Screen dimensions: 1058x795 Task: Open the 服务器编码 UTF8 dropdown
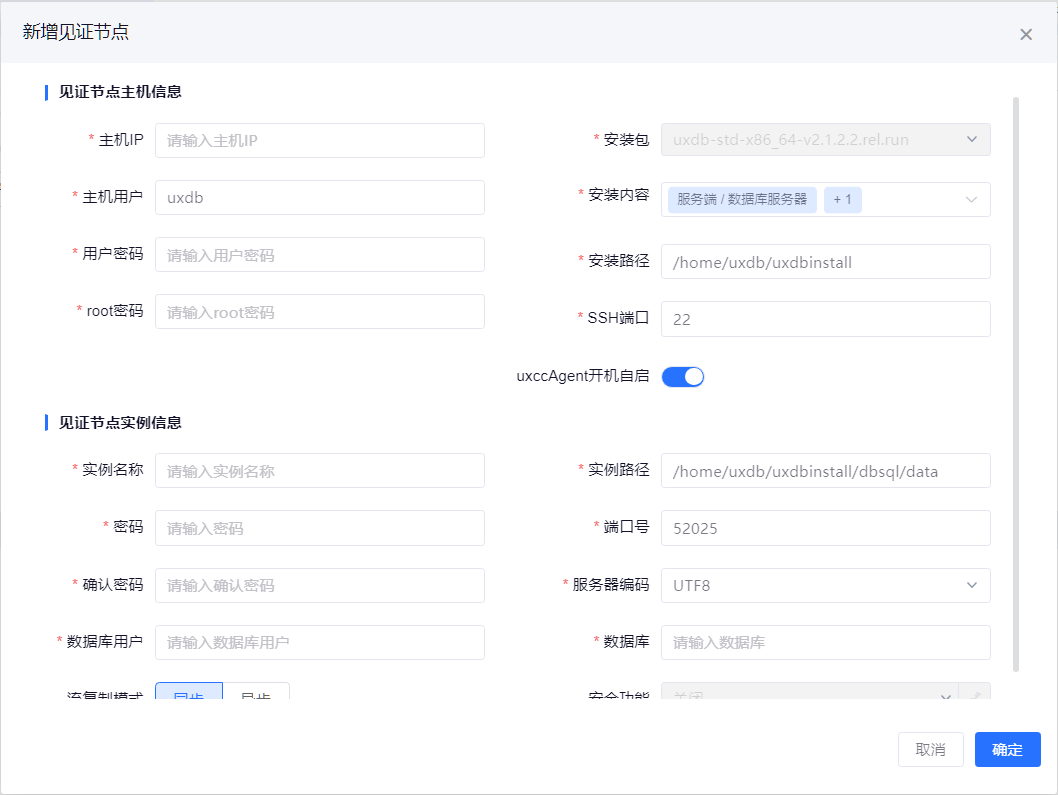tap(970, 585)
